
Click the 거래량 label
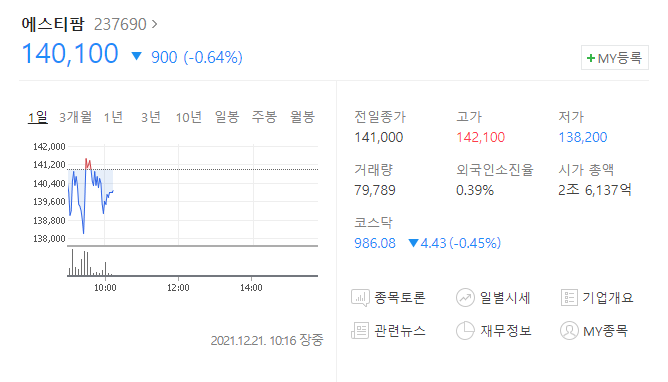click(x=373, y=169)
